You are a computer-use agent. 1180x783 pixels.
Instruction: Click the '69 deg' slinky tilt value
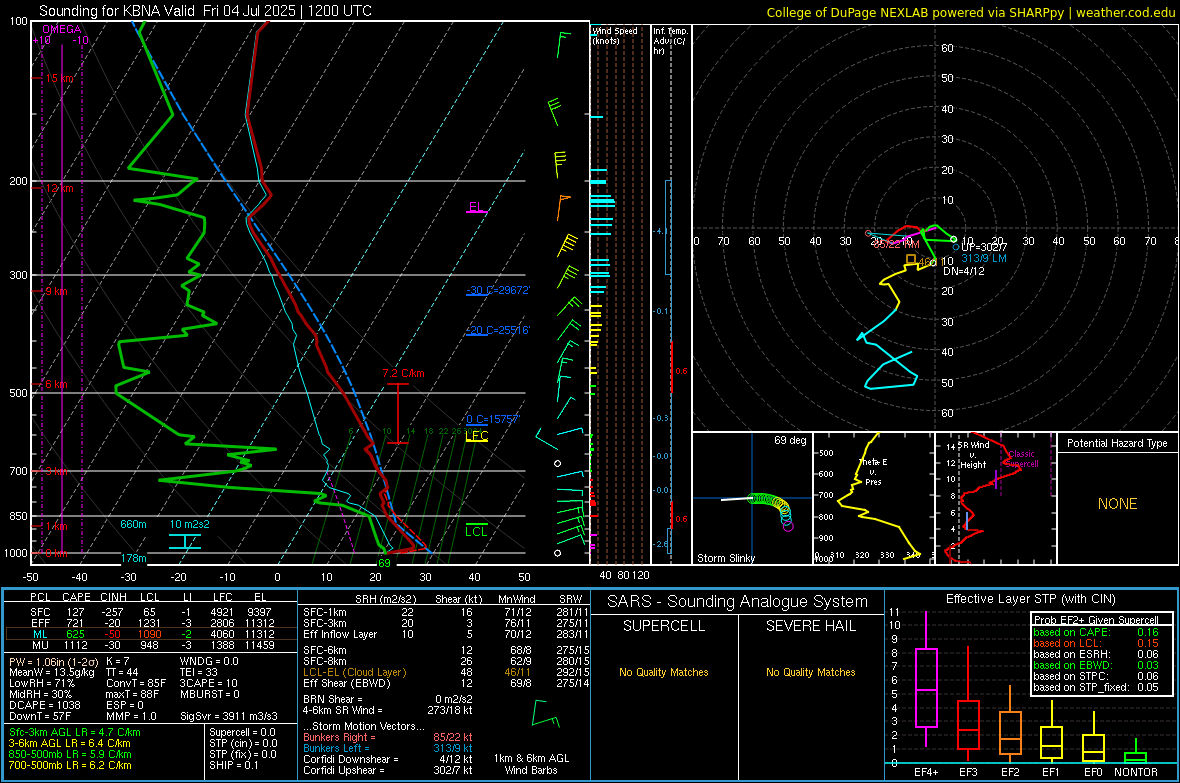tap(790, 440)
